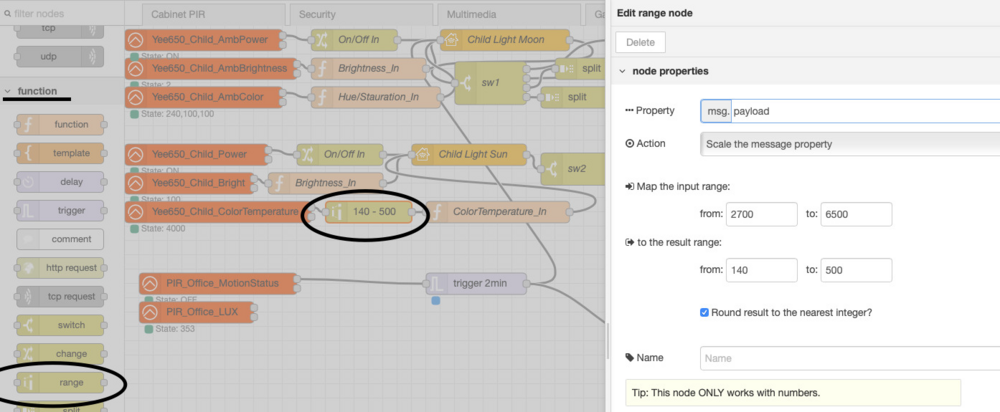The image size is (1000, 412).
Task: Open the msg. property type selector
Action: pyautogui.click(x=716, y=111)
